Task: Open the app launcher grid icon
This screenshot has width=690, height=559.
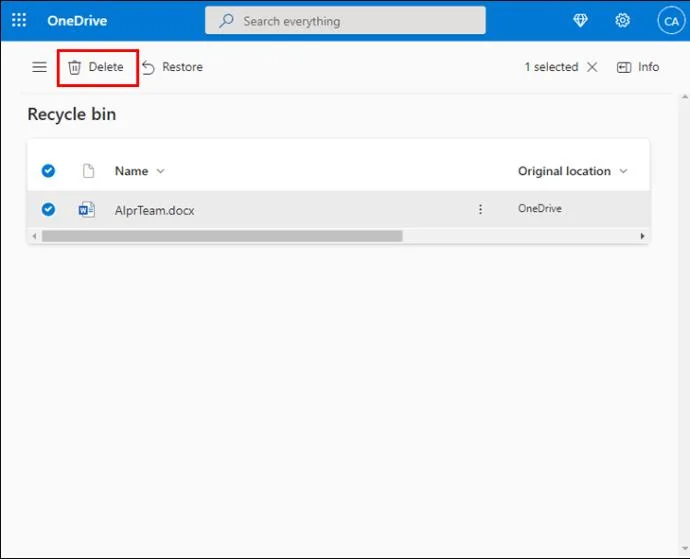Action: tap(19, 20)
